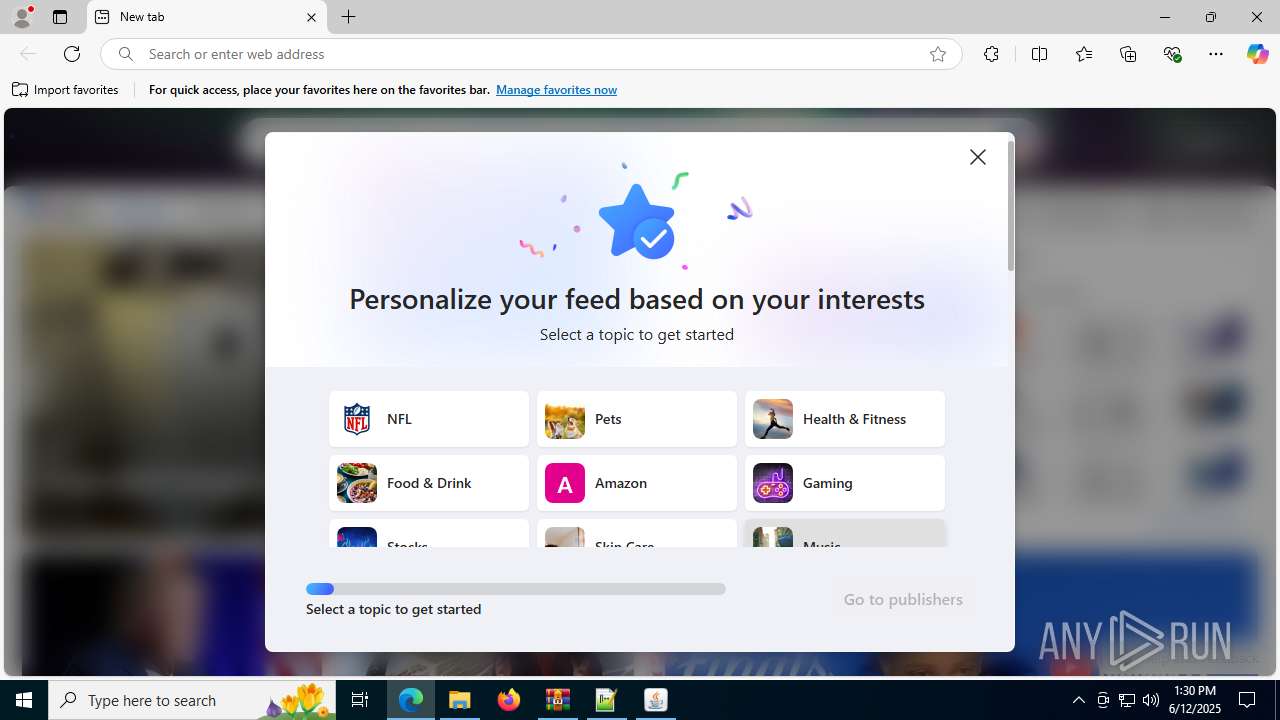The width and height of the screenshot is (1280, 720).
Task: Select the Gaming topic
Action: pos(845,483)
